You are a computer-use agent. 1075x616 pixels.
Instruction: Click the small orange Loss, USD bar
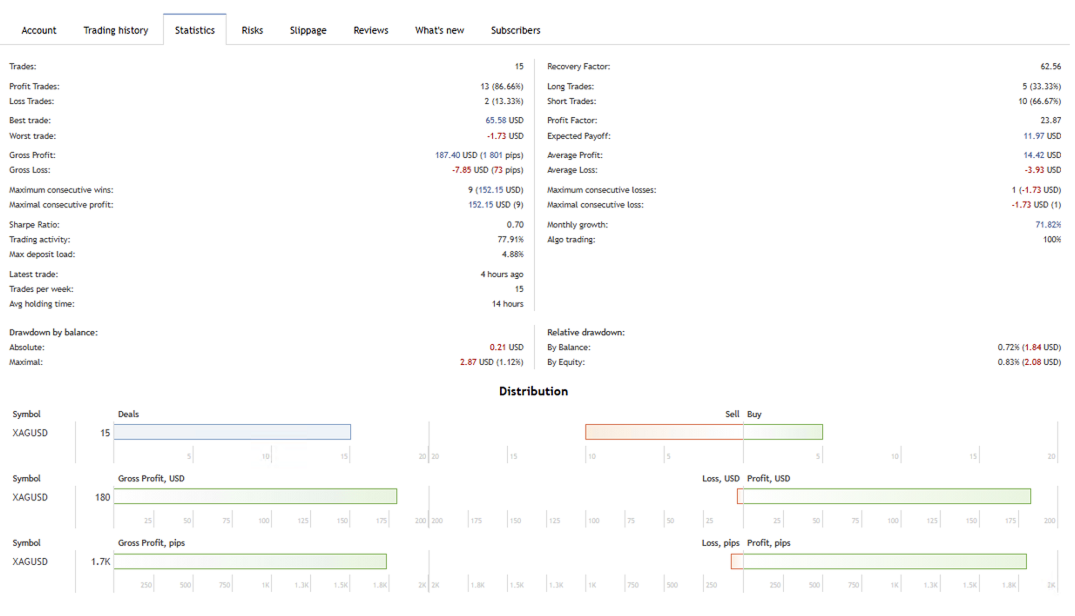click(x=740, y=497)
